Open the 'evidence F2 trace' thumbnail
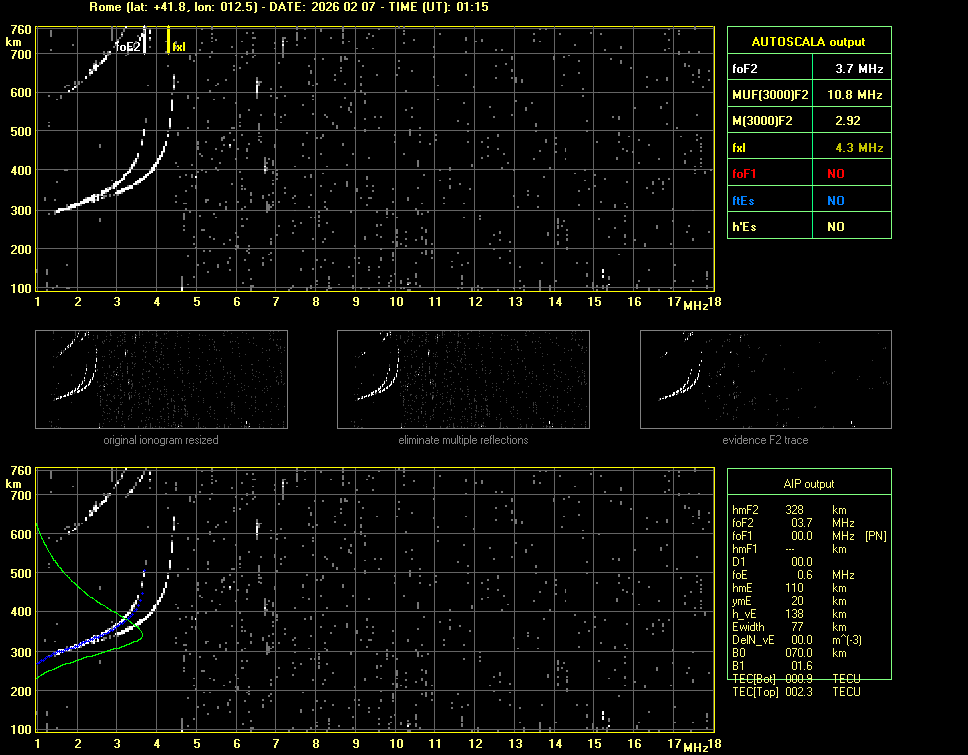Image resolution: width=968 pixels, height=755 pixels. pos(766,379)
